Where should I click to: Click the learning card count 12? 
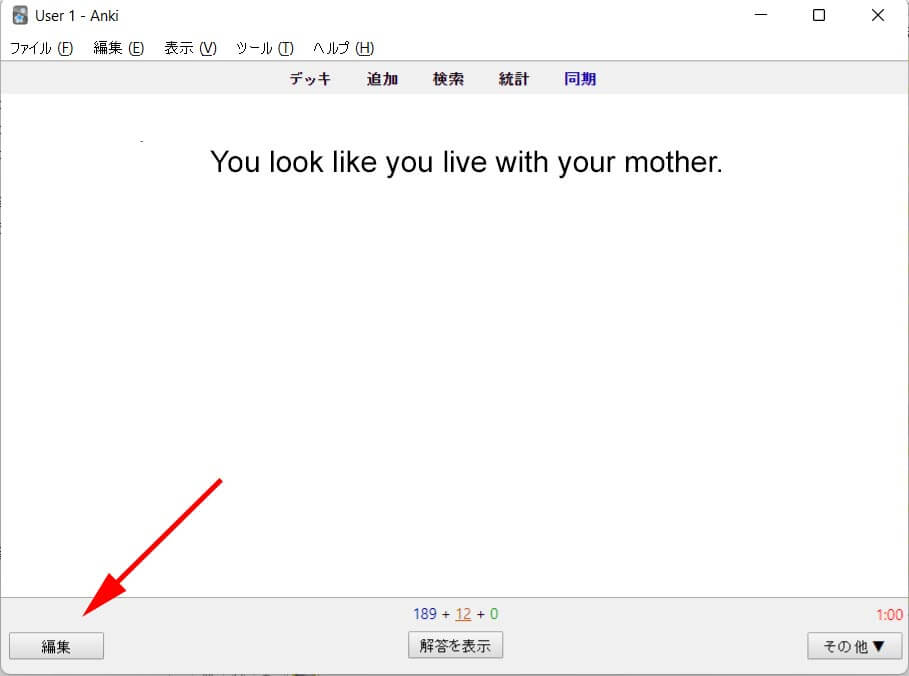[463, 614]
